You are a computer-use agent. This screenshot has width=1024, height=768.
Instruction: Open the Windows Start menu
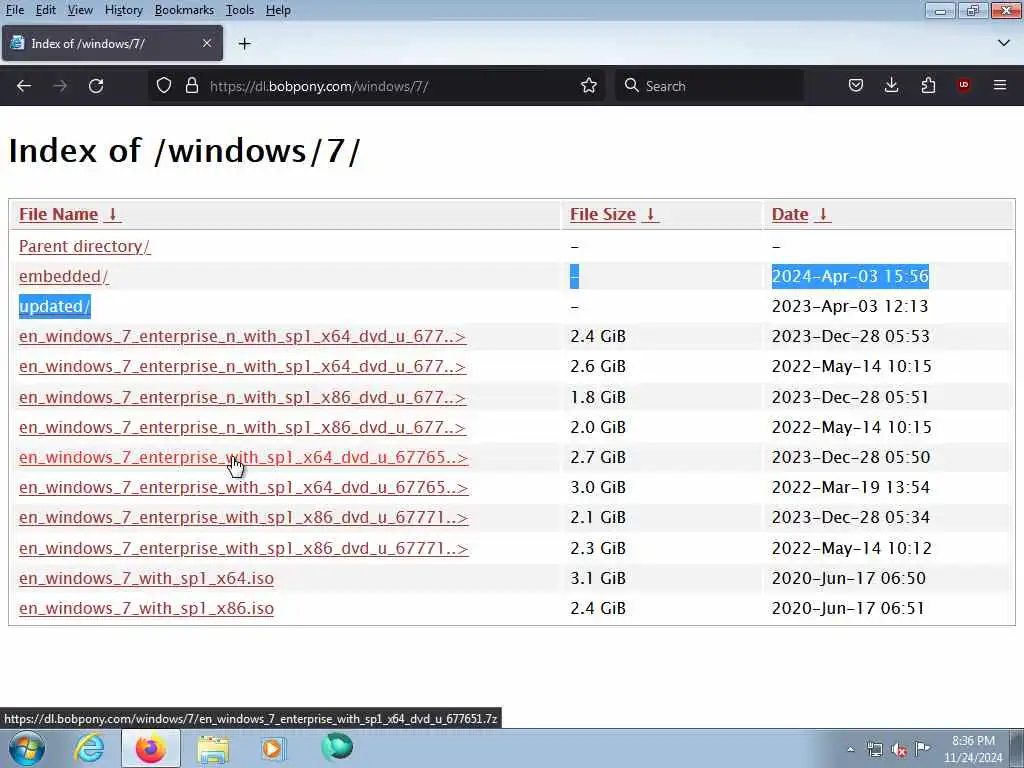(27, 748)
